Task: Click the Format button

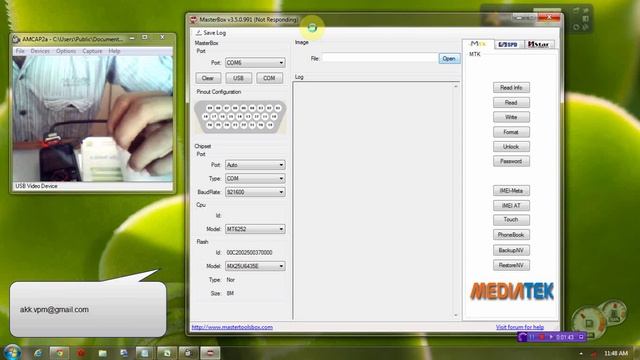Action: coord(511,132)
